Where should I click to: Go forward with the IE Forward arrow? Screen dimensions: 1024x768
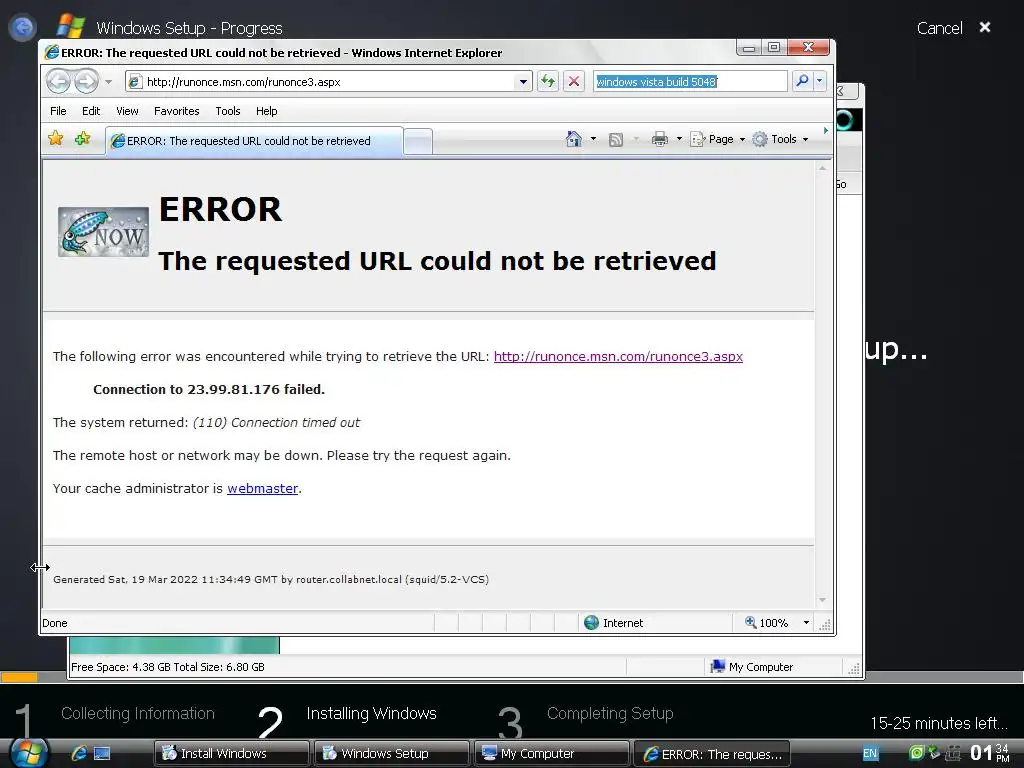(x=86, y=82)
